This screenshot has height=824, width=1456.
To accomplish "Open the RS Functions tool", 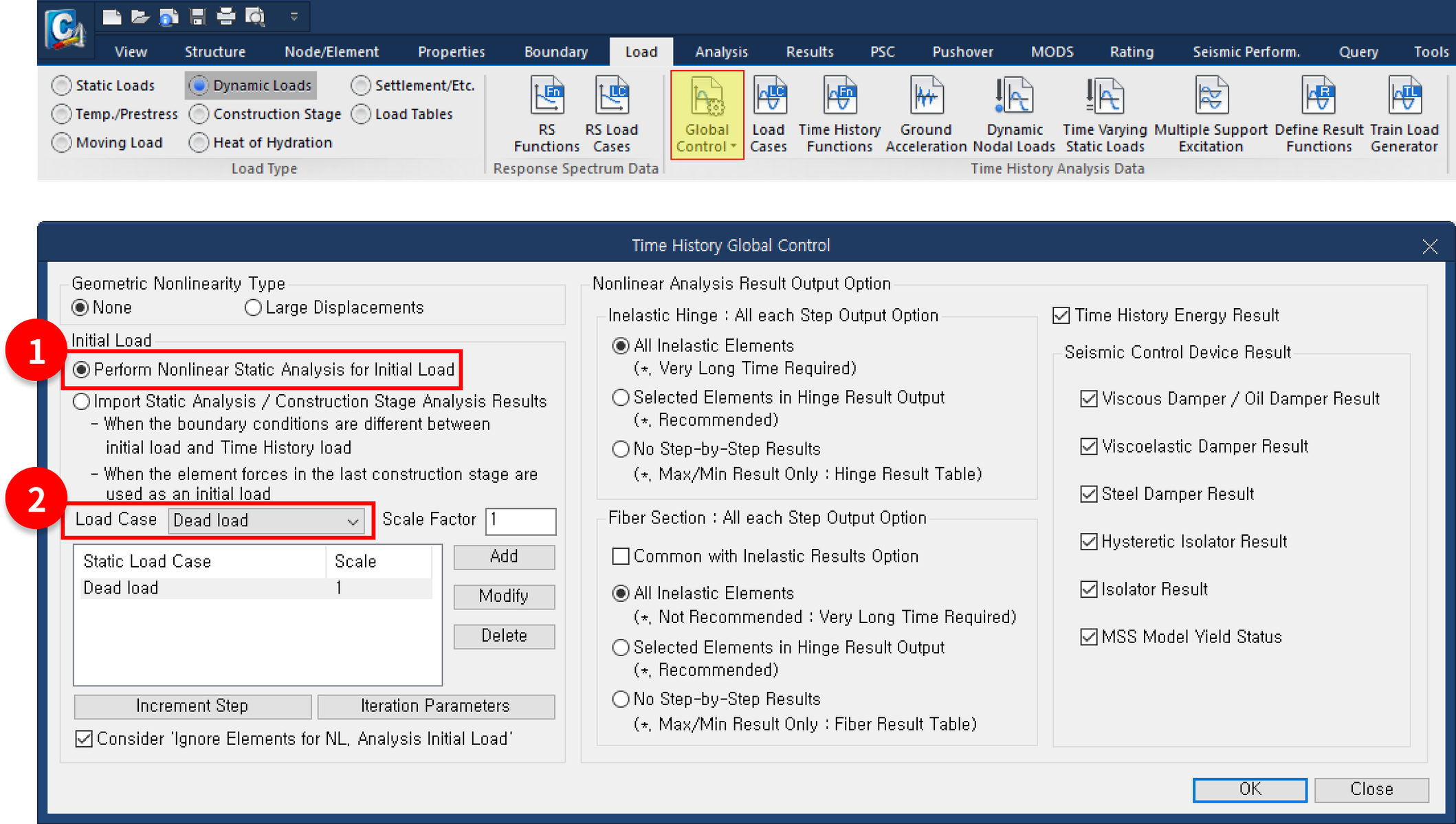I will 547,113.
